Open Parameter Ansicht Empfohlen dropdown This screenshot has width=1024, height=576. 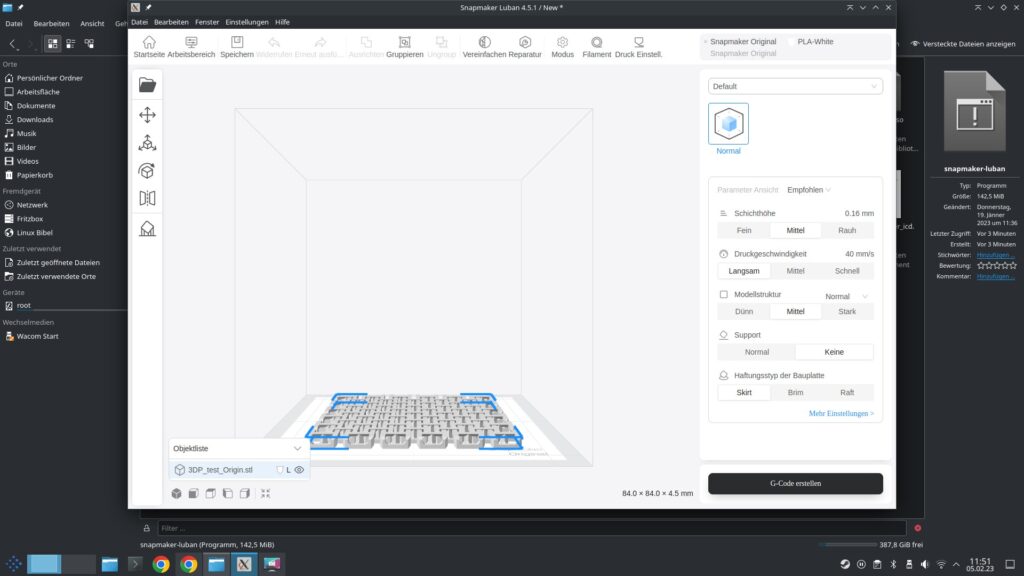coord(808,190)
